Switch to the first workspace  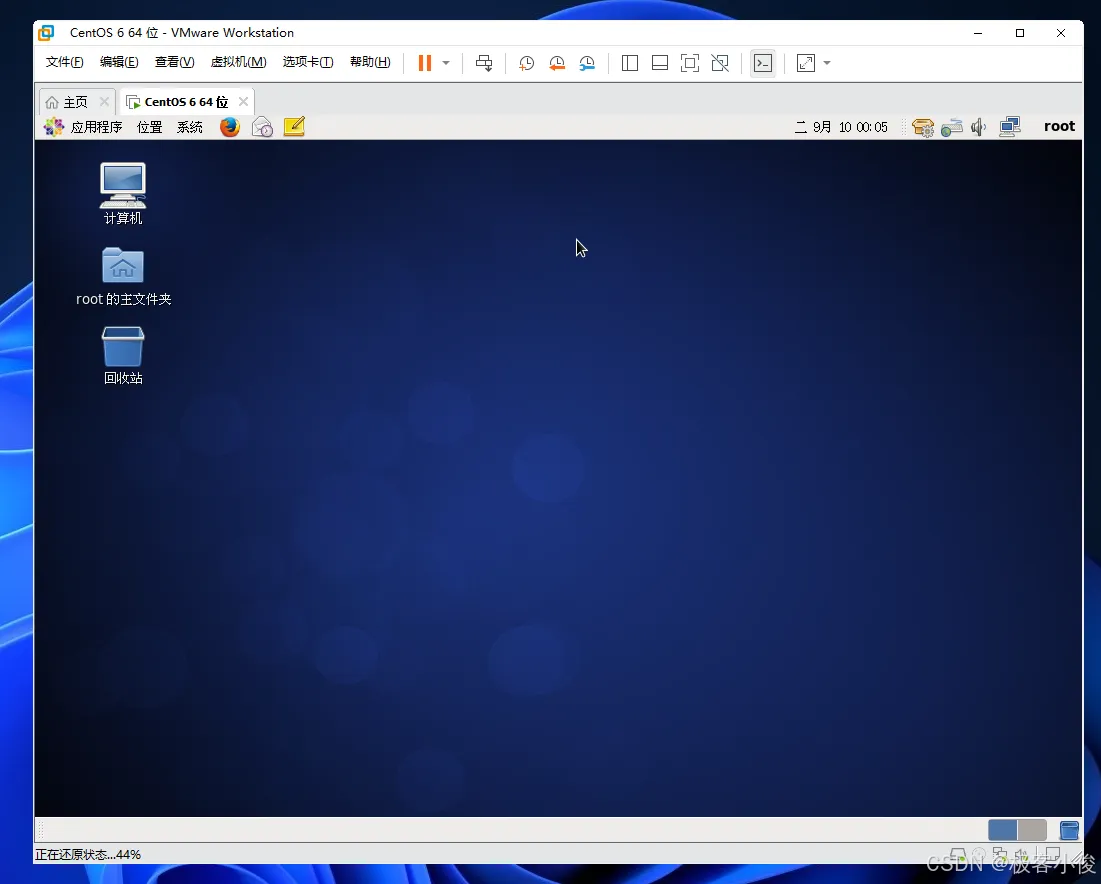pyautogui.click(x=1003, y=830)
